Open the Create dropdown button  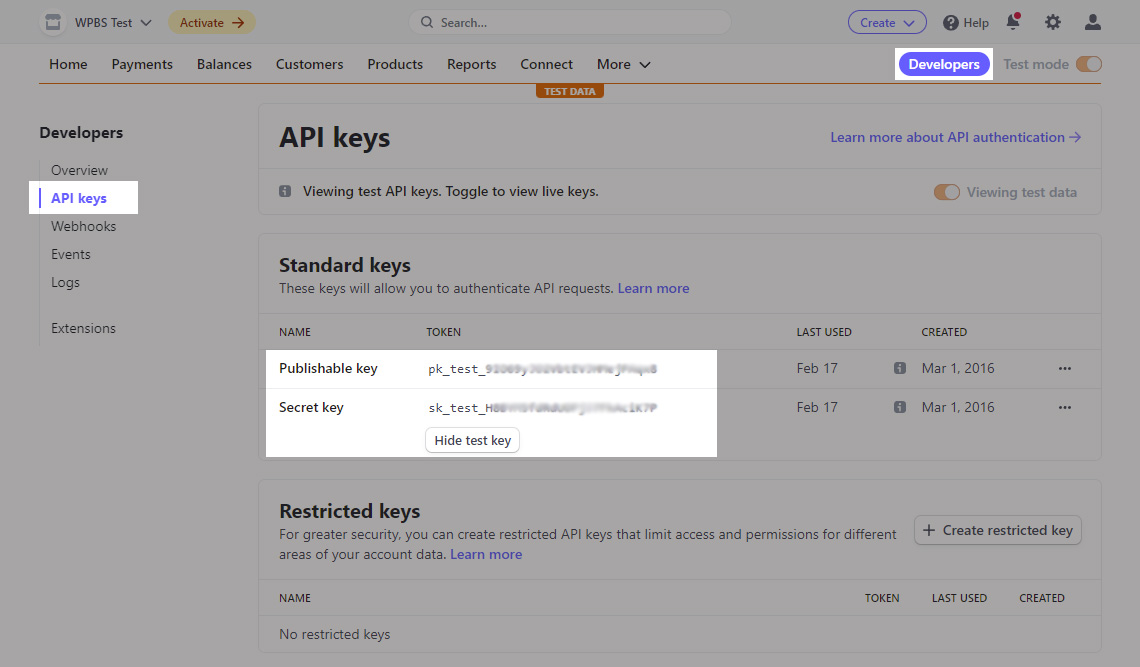click(887, 22)
